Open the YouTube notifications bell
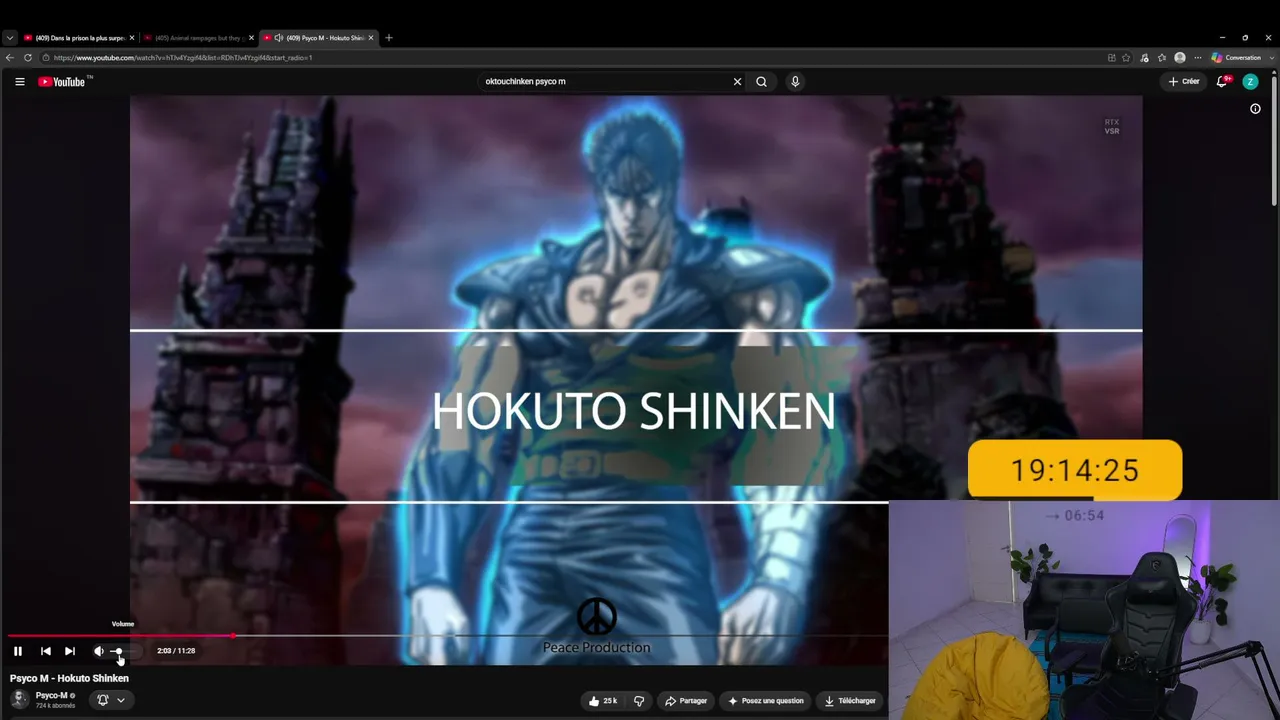 1222,82
